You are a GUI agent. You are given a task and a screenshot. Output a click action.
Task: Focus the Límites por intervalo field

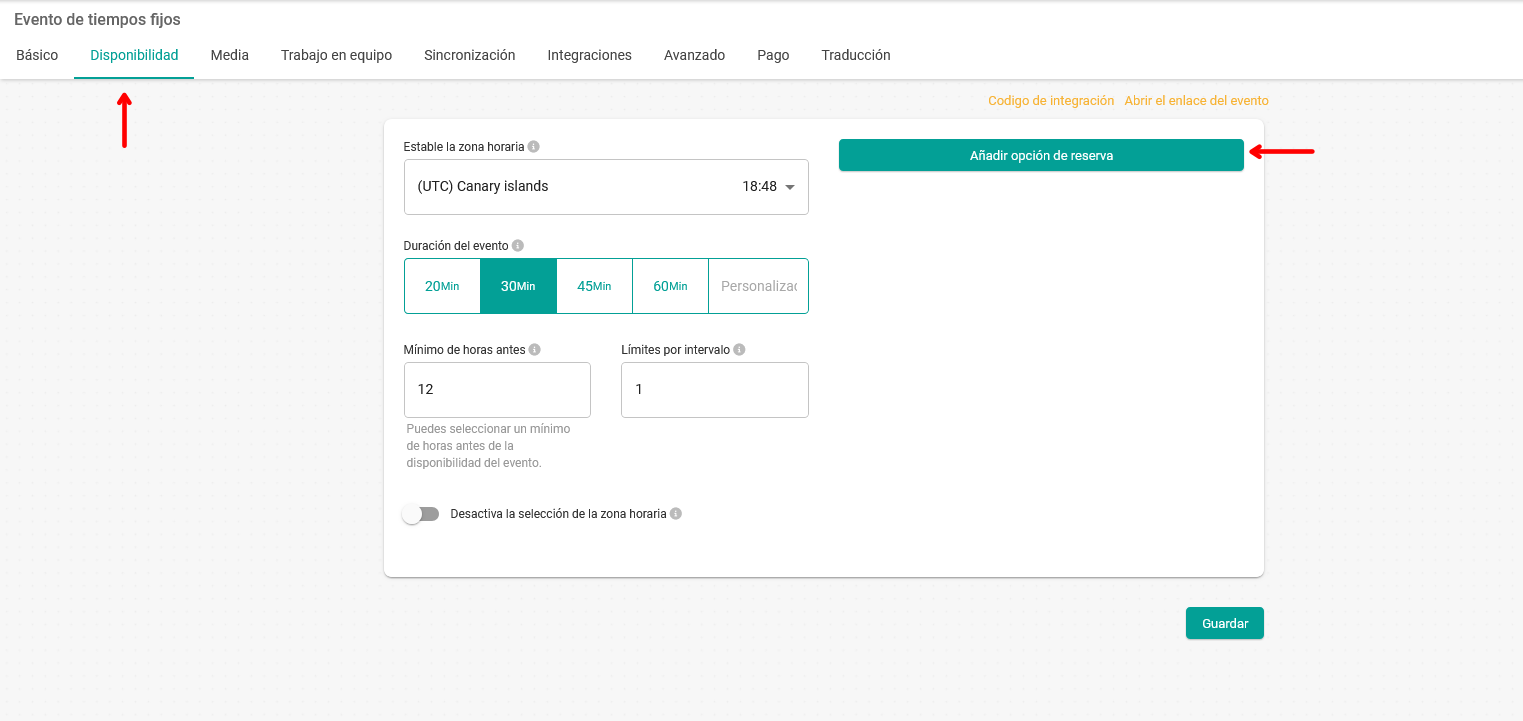715,390
